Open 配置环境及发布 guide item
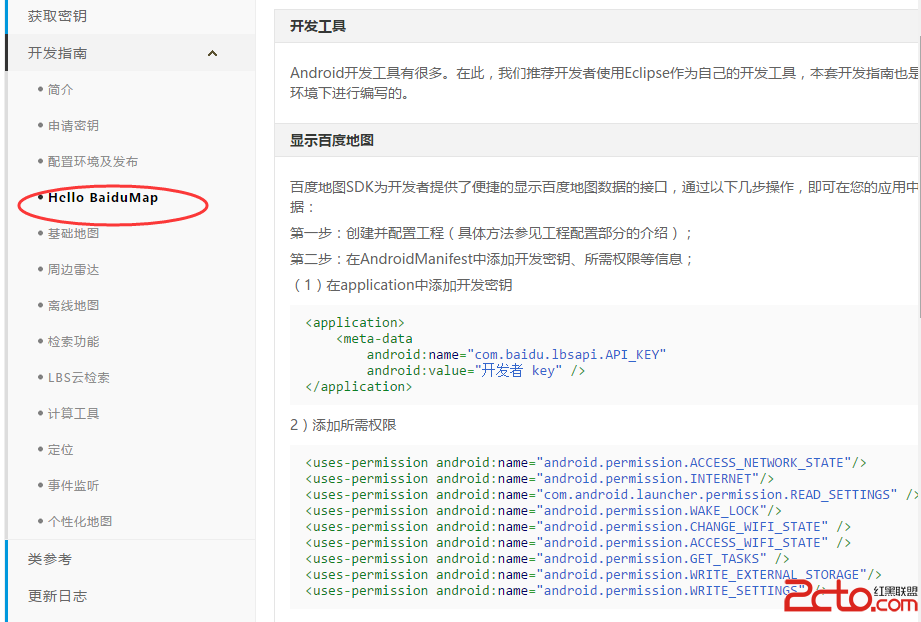 (x=93, y=161)
